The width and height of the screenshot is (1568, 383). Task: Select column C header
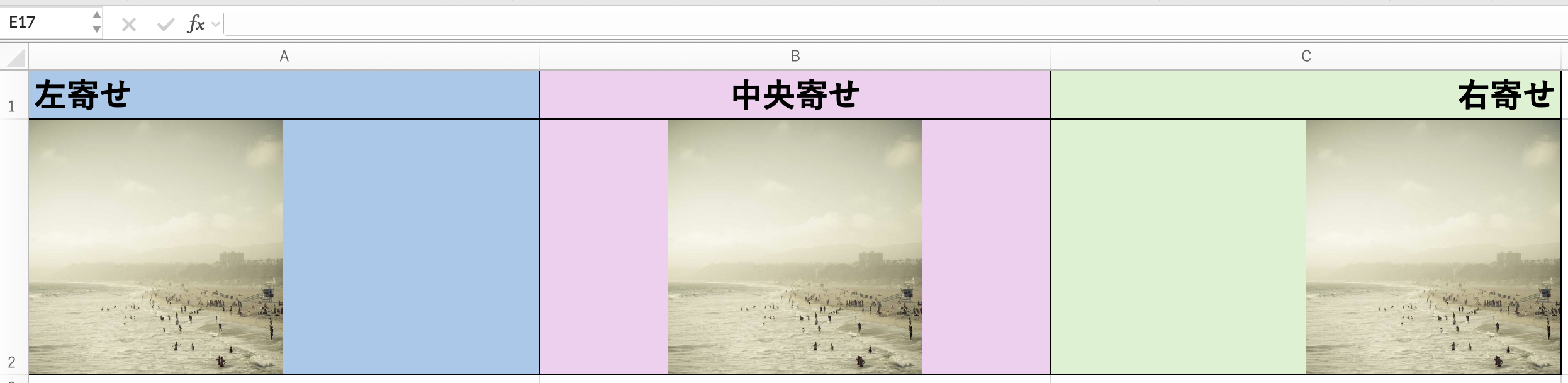[1306, 57]
